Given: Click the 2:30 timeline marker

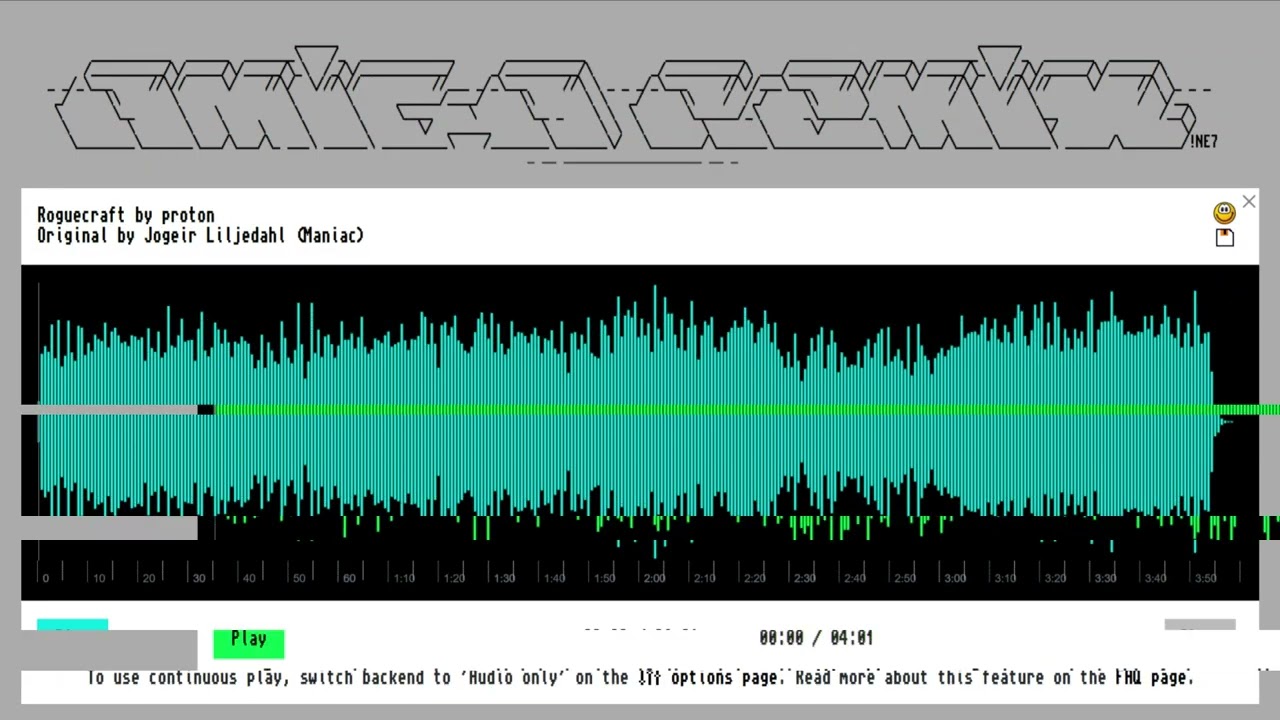Looking at the screenshot, I should [x=805, y=578].
